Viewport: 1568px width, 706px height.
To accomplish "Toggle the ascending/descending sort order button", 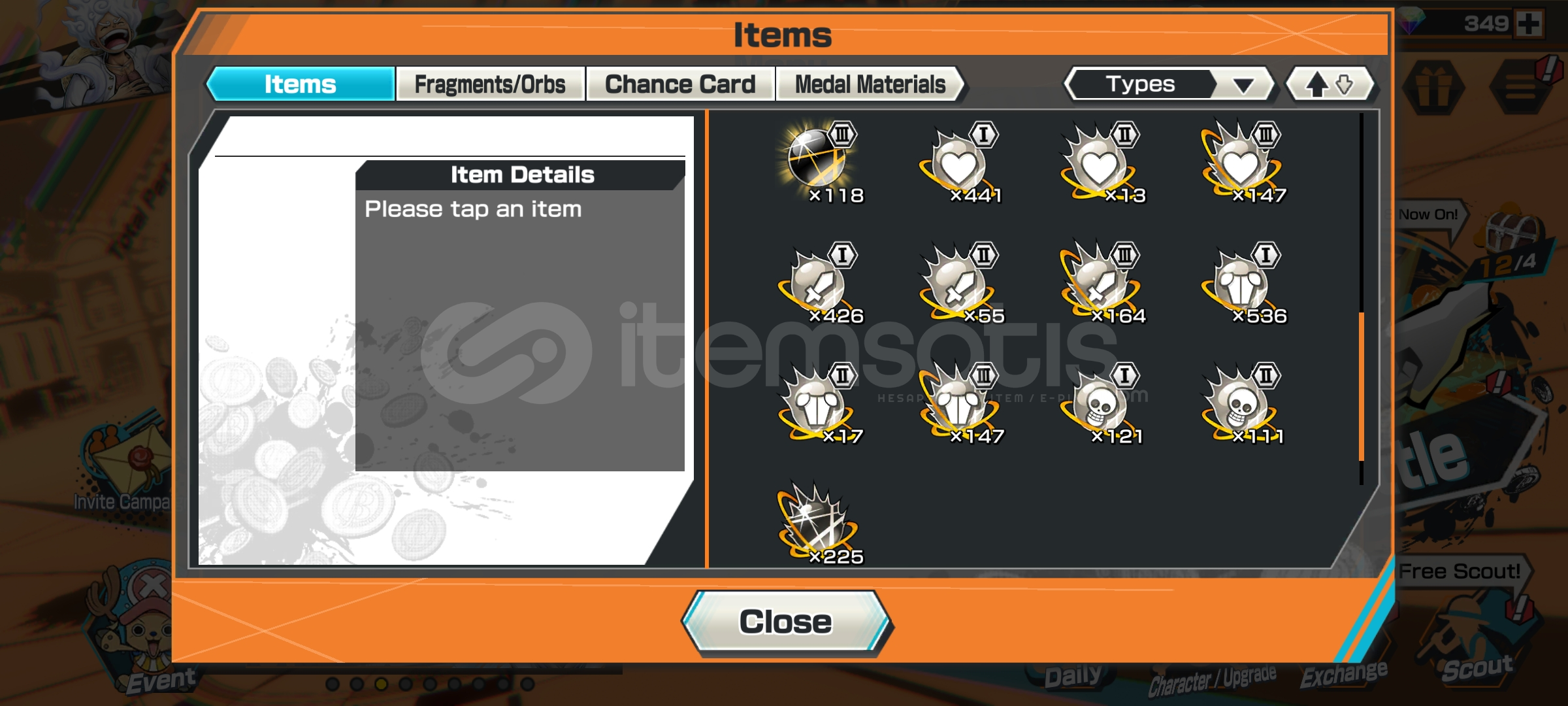I will pos(1330,84).
